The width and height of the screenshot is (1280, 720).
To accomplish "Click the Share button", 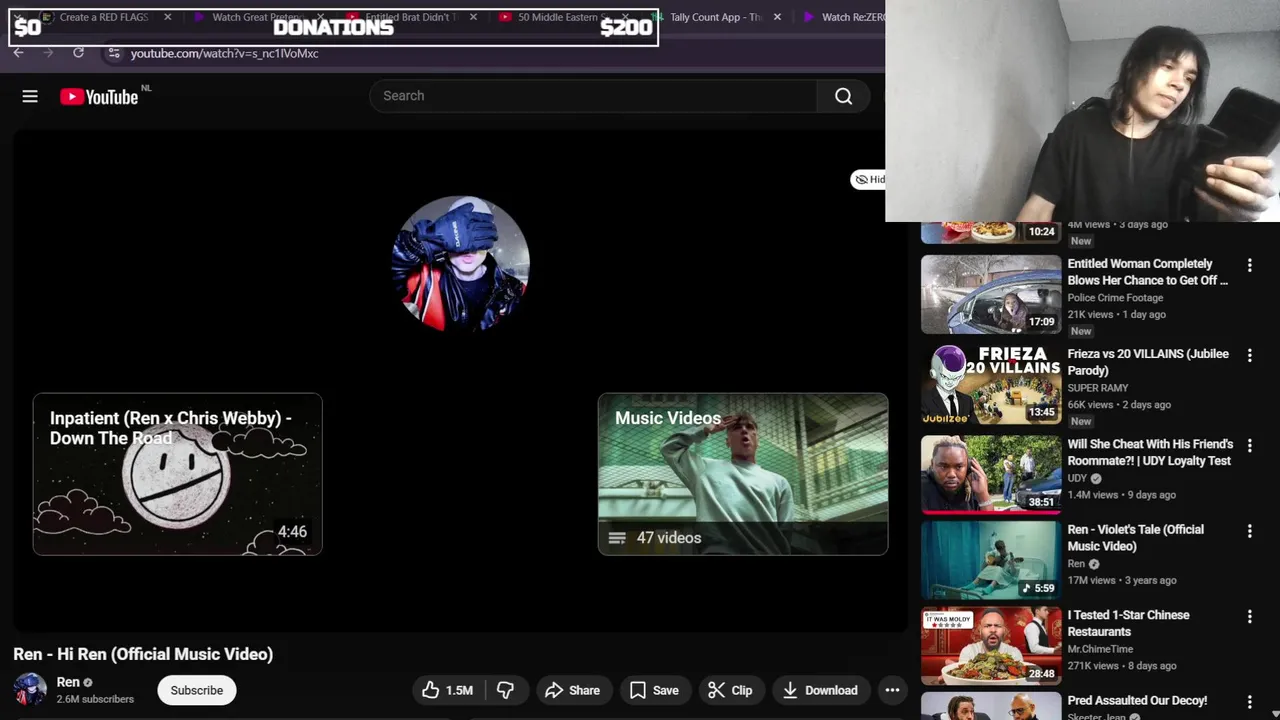I will click(x=572, y=690).
